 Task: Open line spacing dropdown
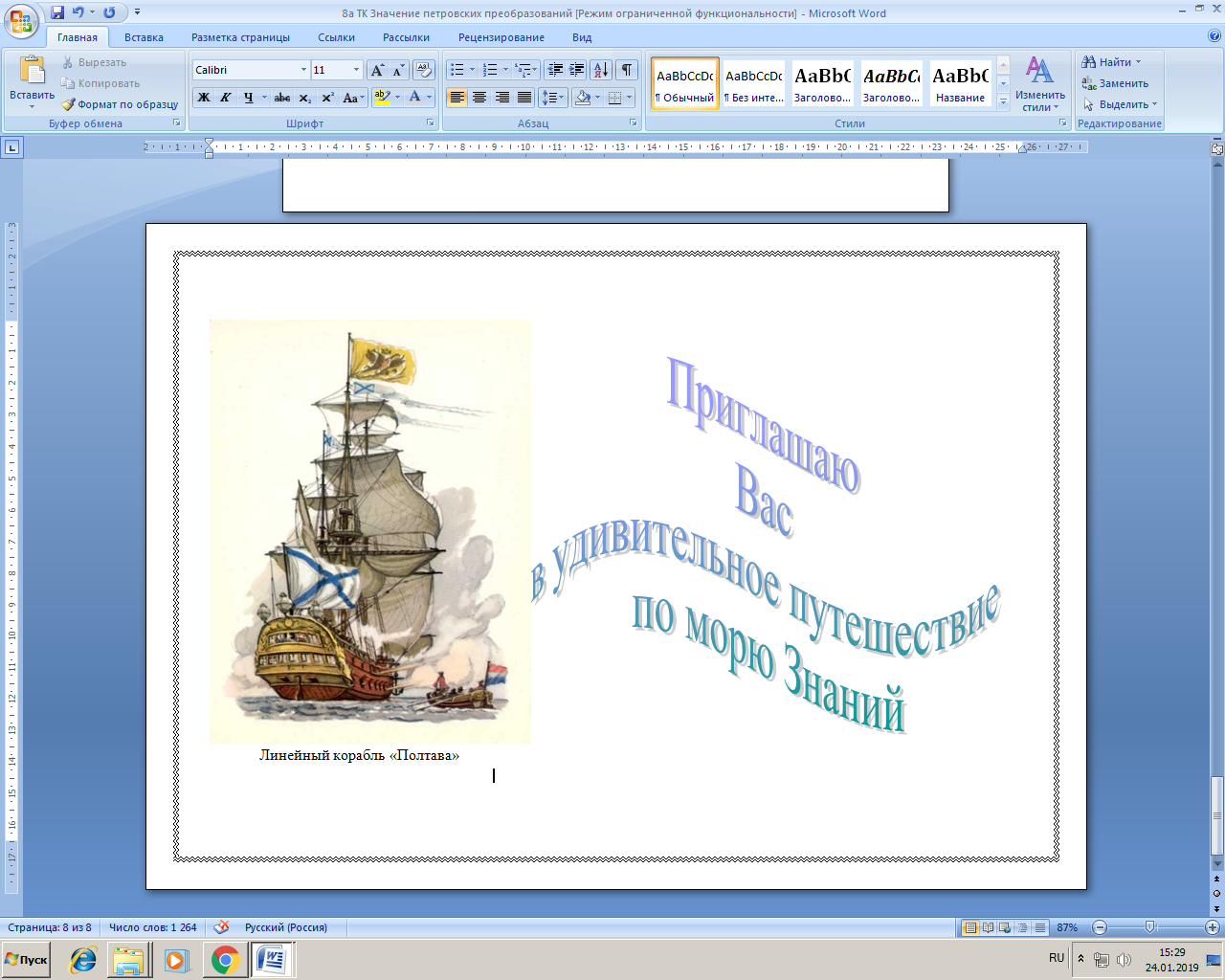pos(553,98)
